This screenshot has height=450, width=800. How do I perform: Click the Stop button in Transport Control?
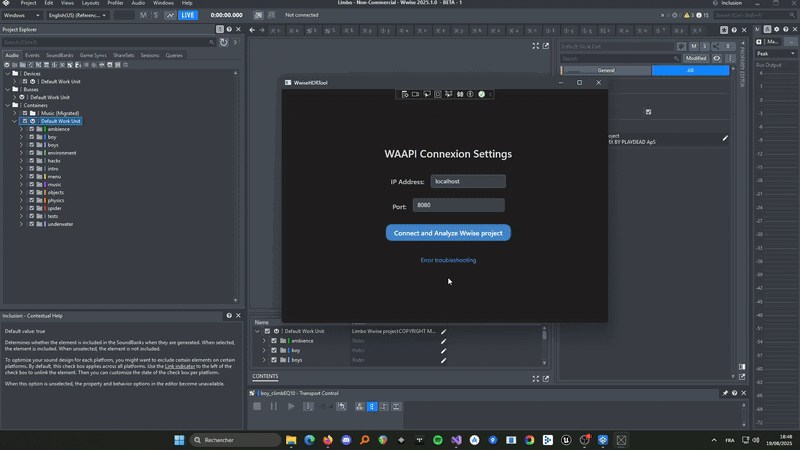(x=257, y=407)
